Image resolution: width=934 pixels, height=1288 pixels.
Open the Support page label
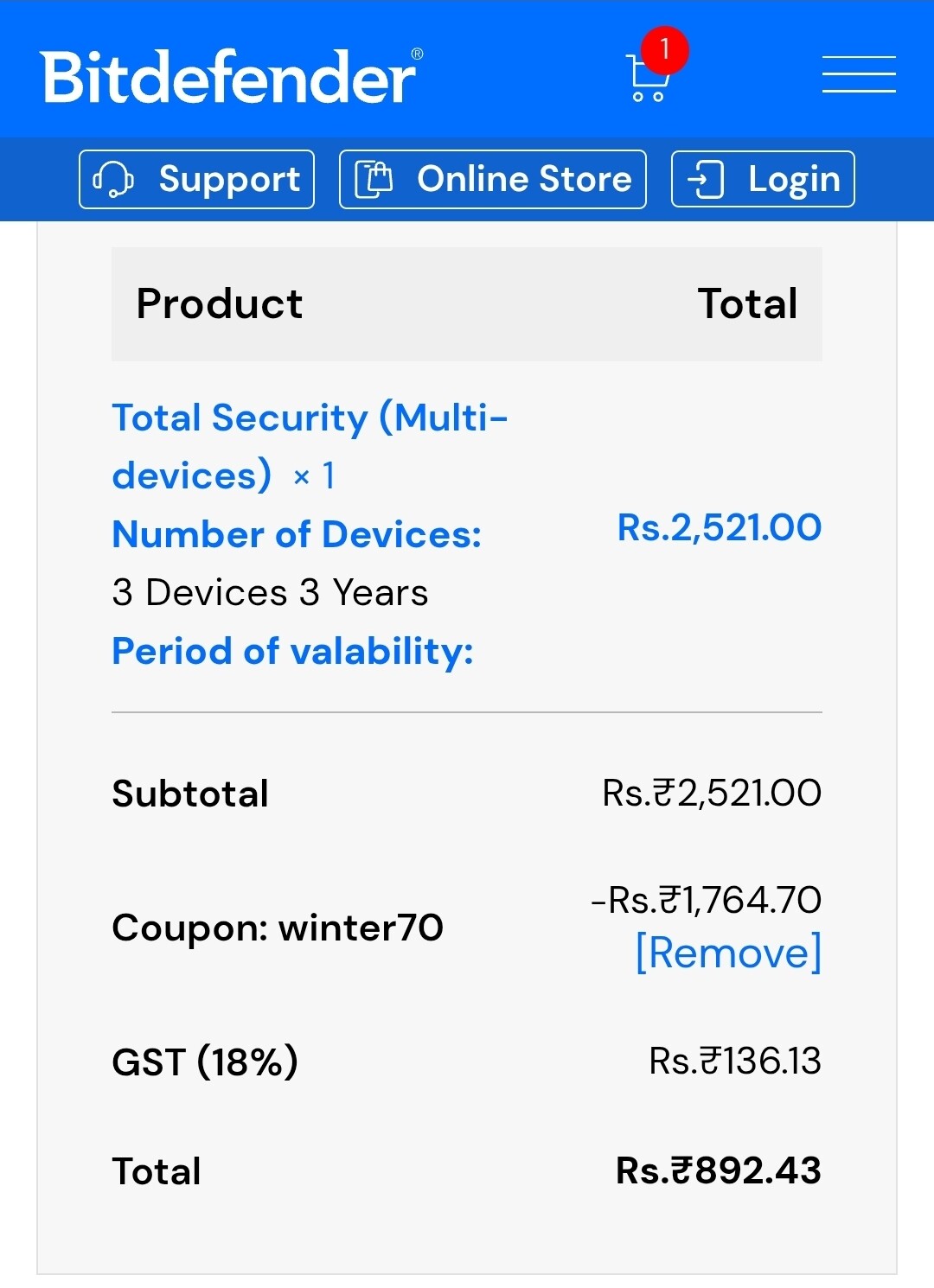point(229,179)
